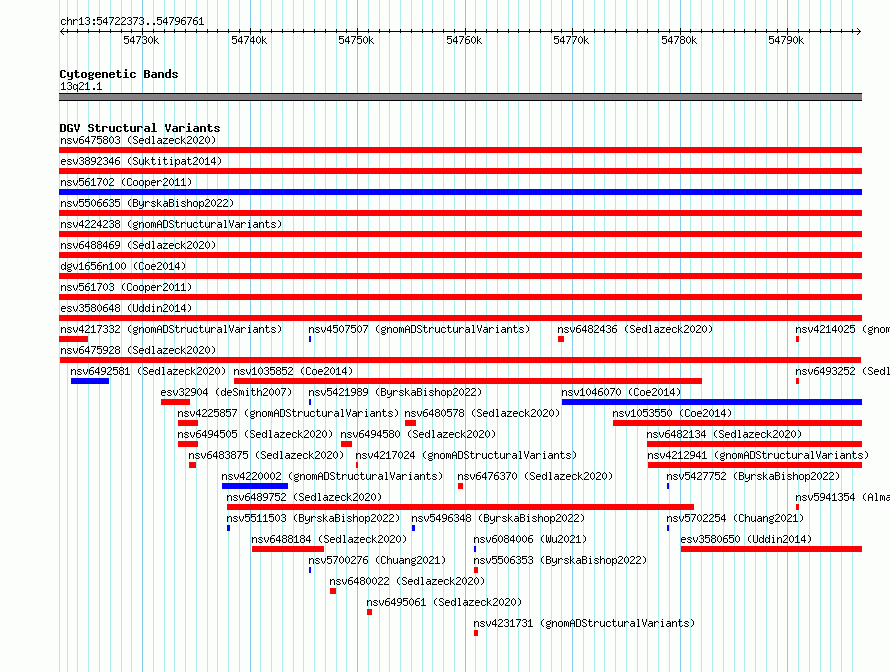Open nsv5427752 (ByrskaBishop2022) label

[x=753, y=476]
